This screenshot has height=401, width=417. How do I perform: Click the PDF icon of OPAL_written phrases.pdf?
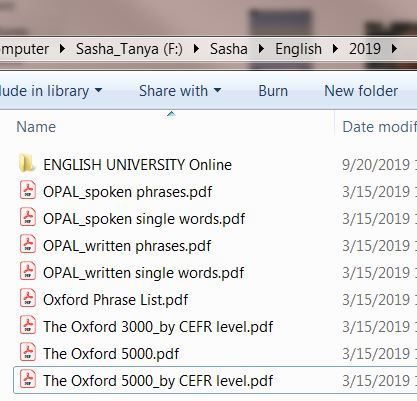pyautogui.click(x=28, y=245)
